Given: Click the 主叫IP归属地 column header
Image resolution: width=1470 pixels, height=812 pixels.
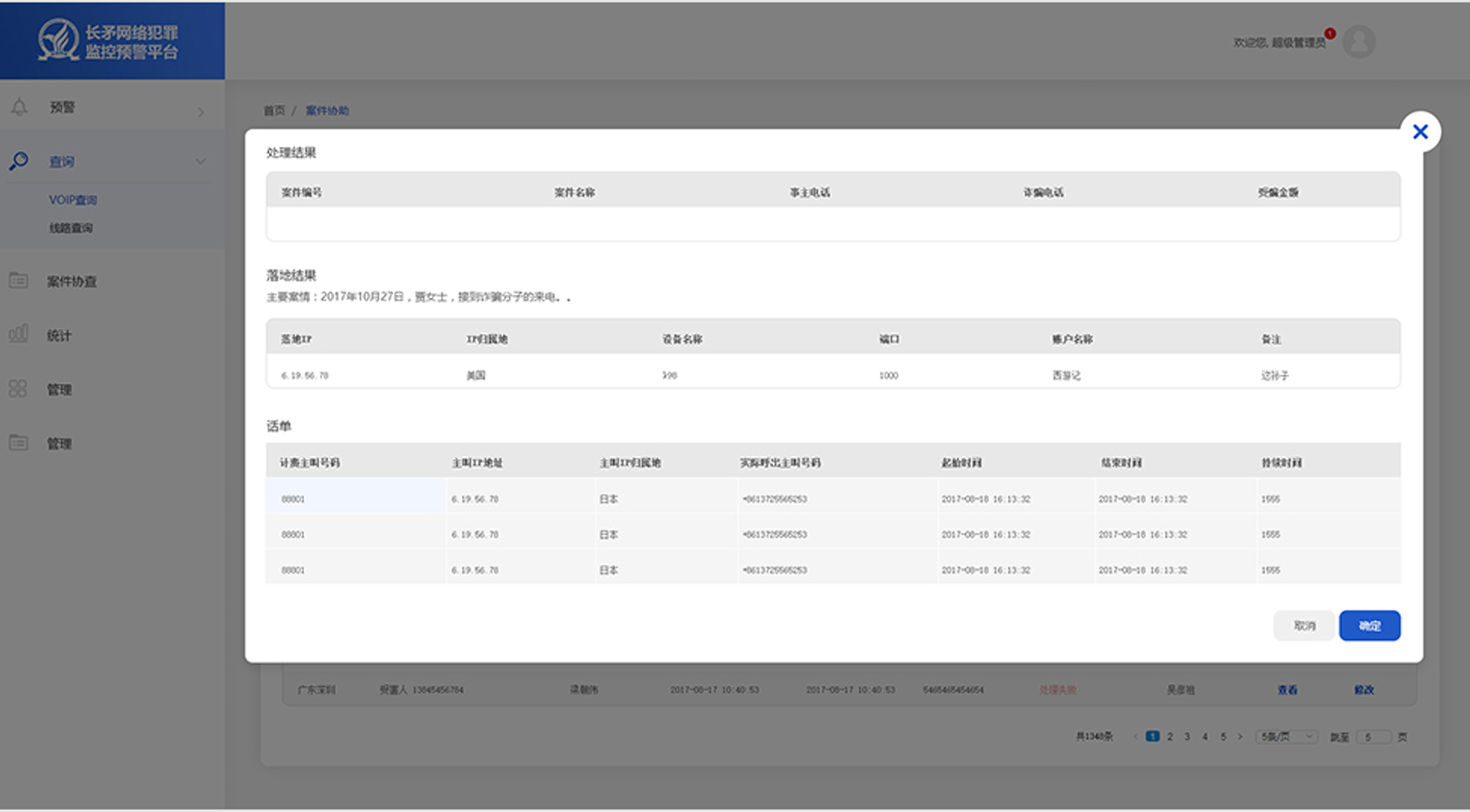Looking at the screenshot, I should pyautogui.click(x=630, y=462).
